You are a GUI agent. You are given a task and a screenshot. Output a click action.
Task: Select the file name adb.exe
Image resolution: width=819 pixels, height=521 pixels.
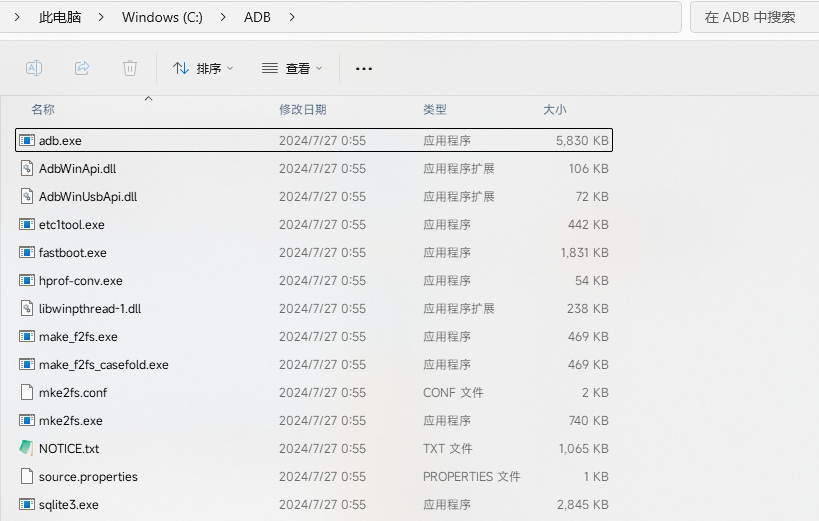pyautogui.click(x=60, y=141)
